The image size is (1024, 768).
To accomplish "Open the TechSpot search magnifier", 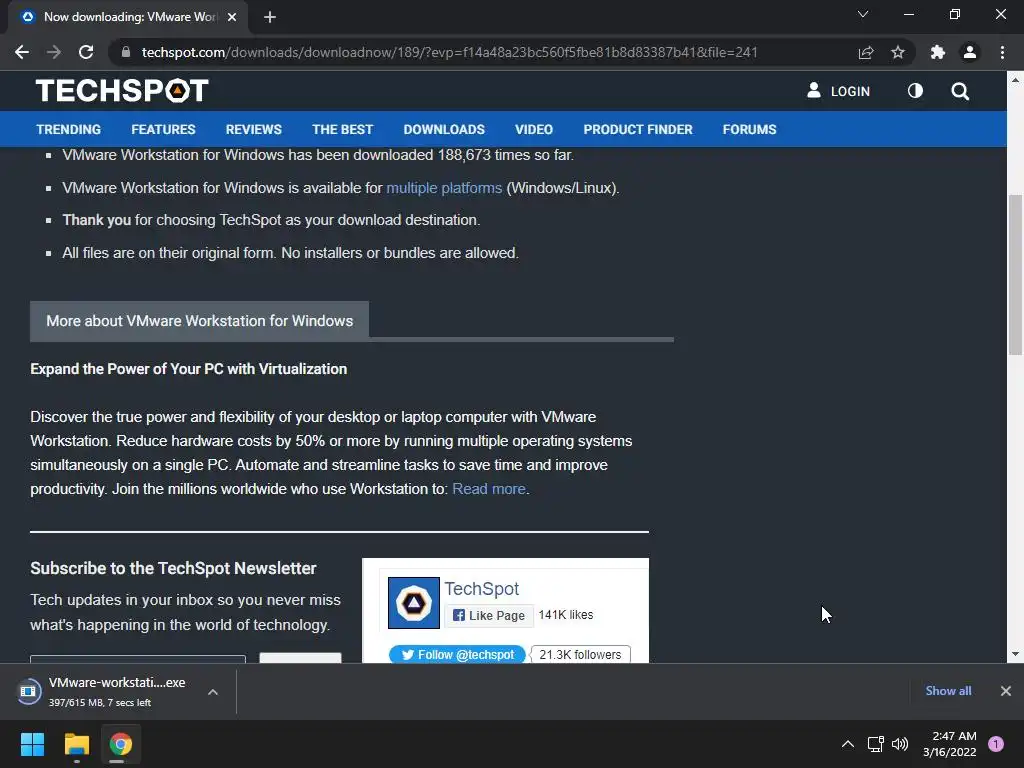I will (960, 91).
